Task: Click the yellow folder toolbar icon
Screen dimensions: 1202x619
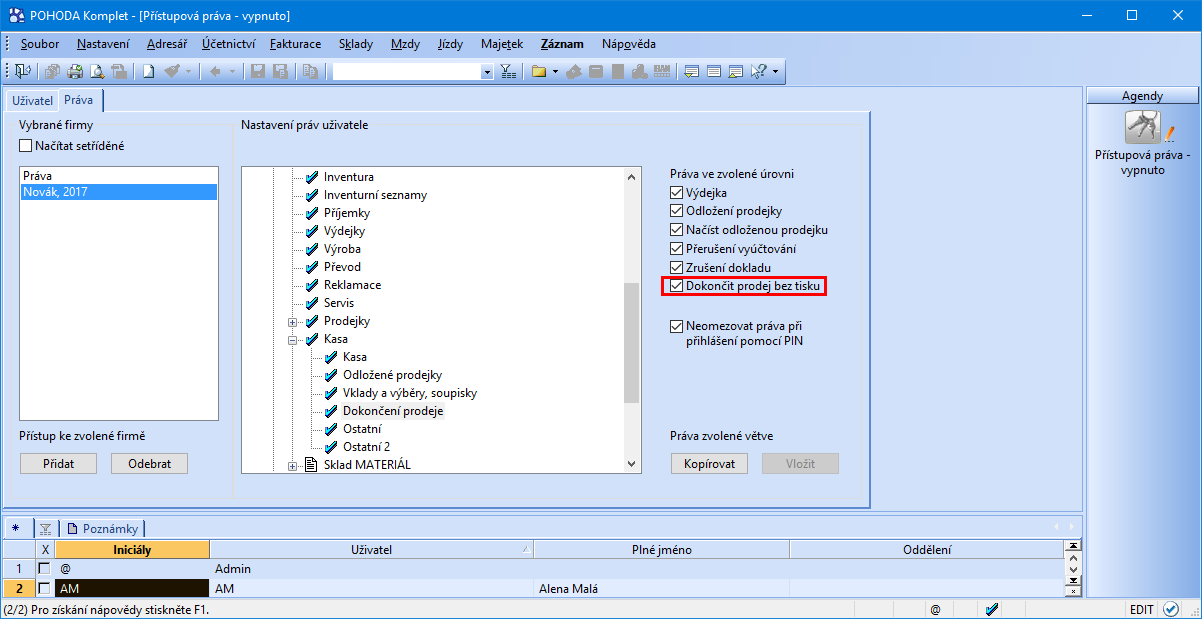Action: [538, 71]
